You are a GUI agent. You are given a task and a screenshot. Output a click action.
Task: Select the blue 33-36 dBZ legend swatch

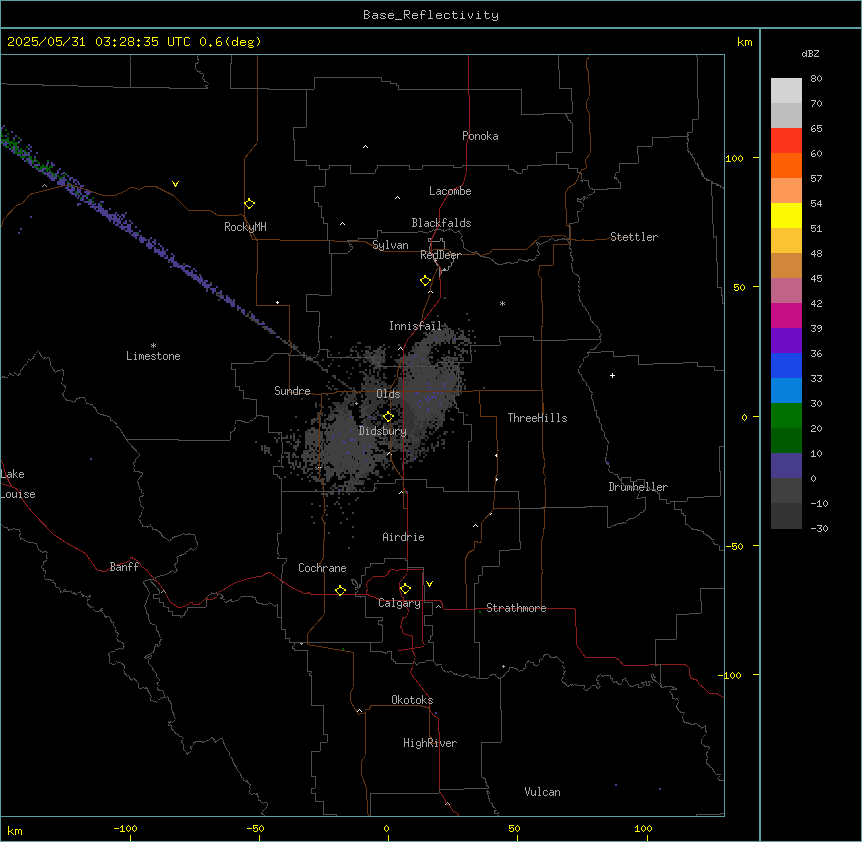click(786, 365)
